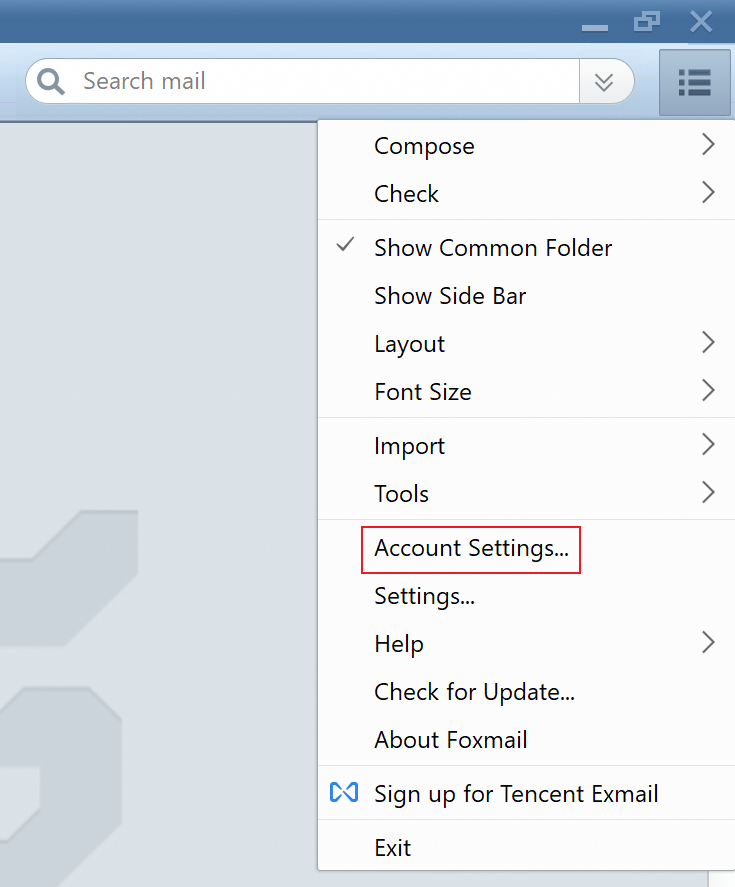Open the Font Size submenu
This screenshot has height=887, width=735.
pyautogui.click(x=423, y=392)
